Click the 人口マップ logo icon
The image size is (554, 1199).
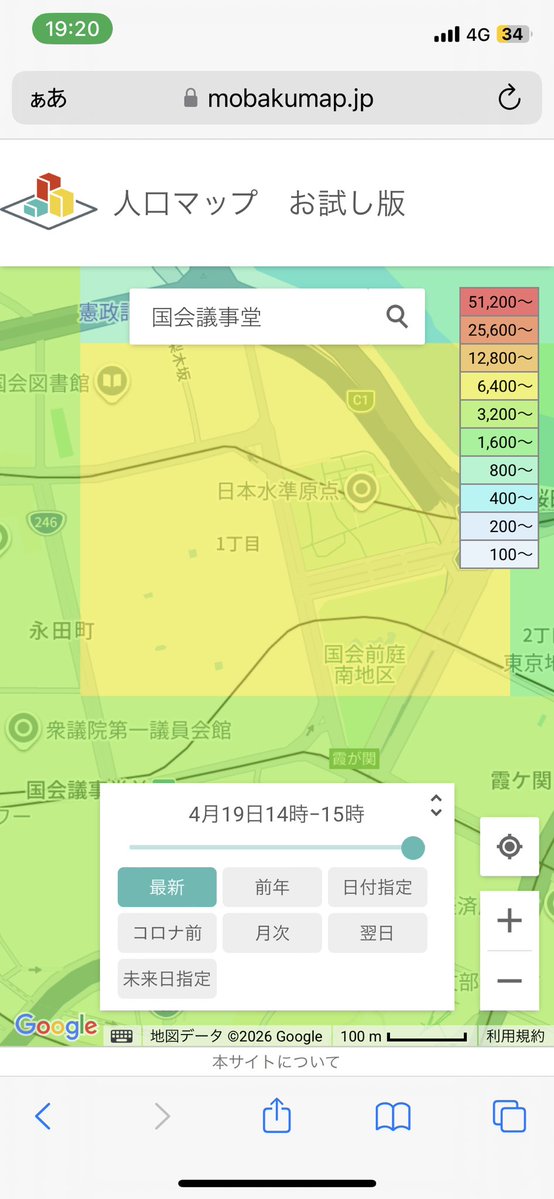[49, 201]
